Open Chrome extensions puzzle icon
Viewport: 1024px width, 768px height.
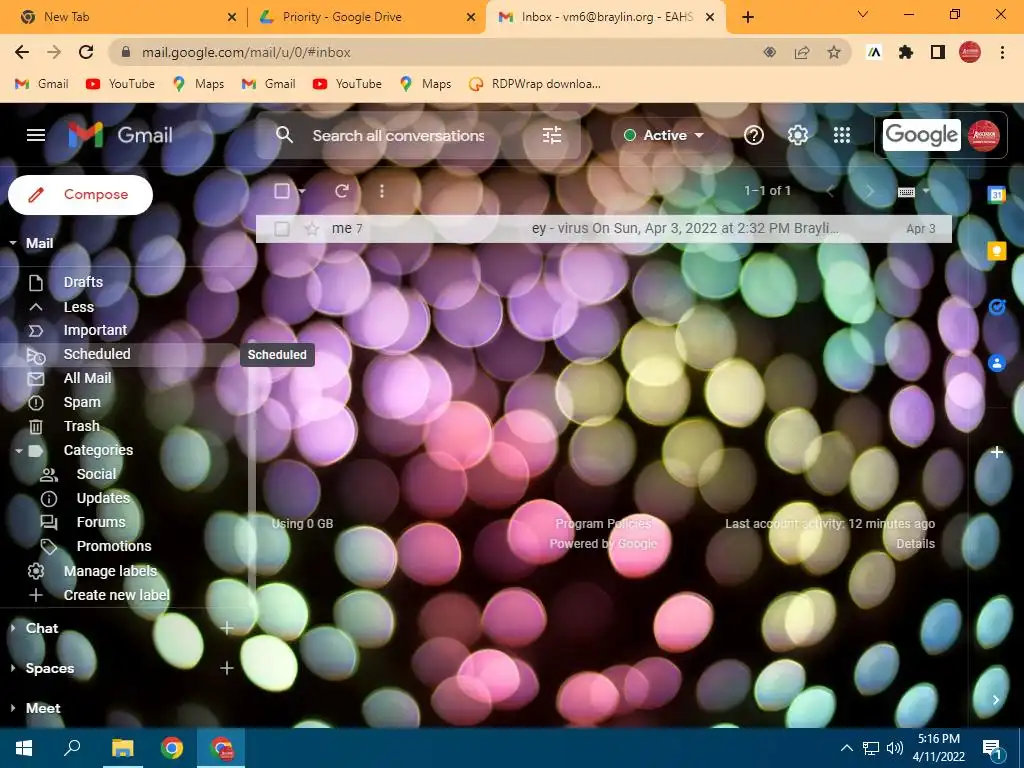click(x=905, y=52)
